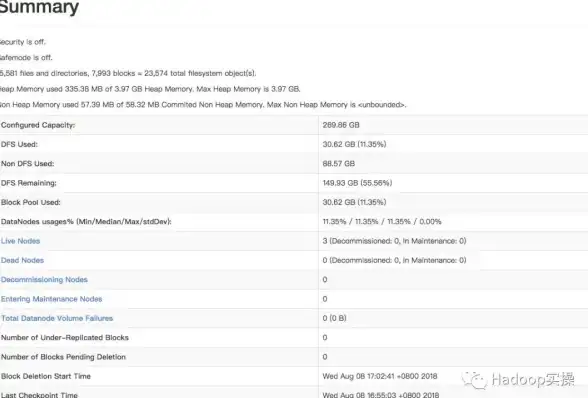Viewport: 588px width, 398px height.
Task: Select the 269.86 GB capacity value
Action: click(x=341, y=125)
